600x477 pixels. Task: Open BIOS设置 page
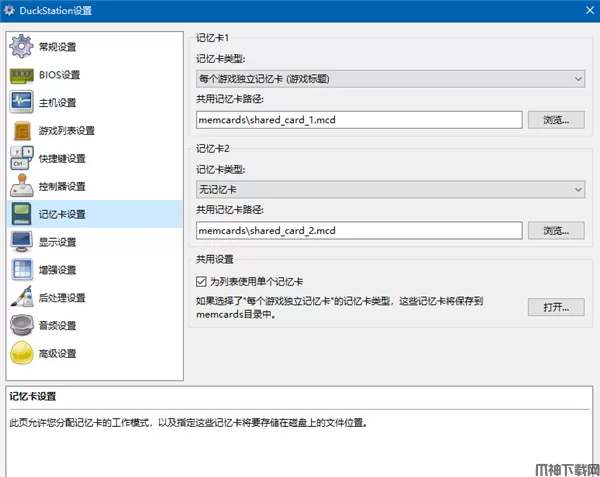click(x=59, y=75)
